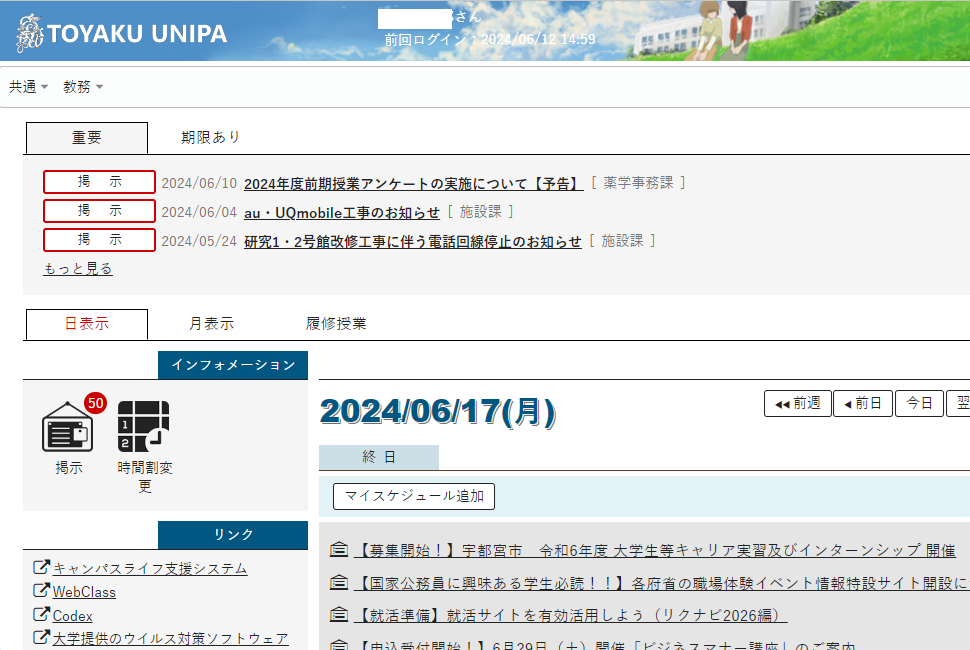Click the 終日 all-day label

click(x=379, y=457)
